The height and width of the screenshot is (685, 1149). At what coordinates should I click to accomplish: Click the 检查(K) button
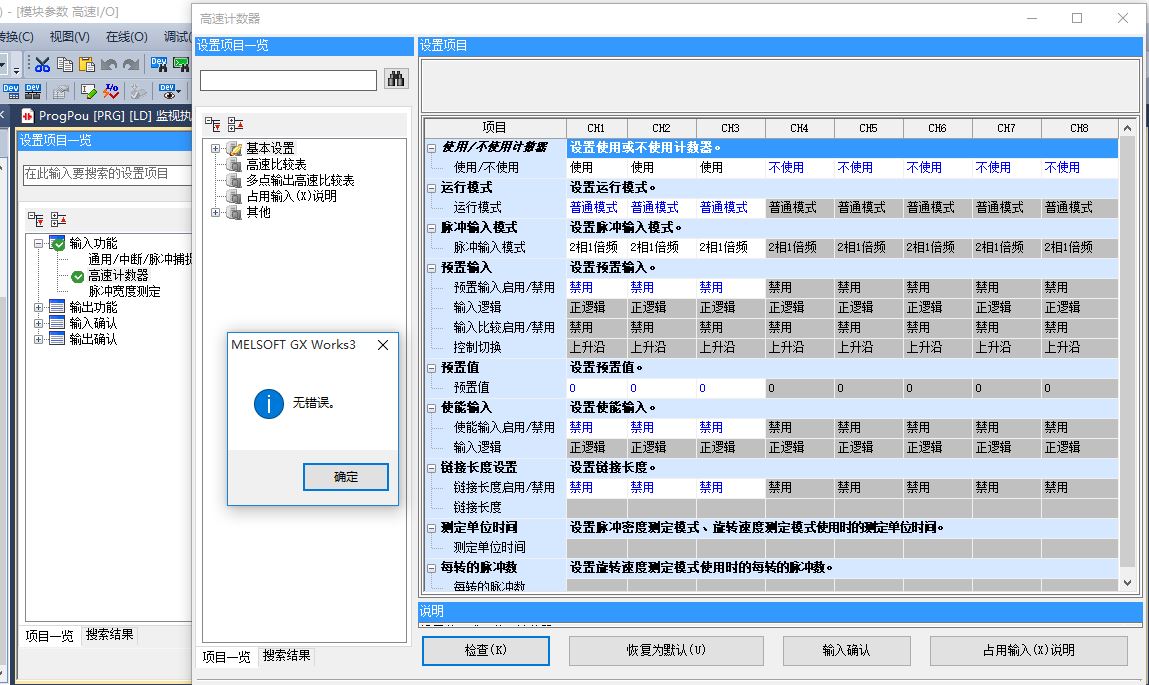(x=486, y=650)
